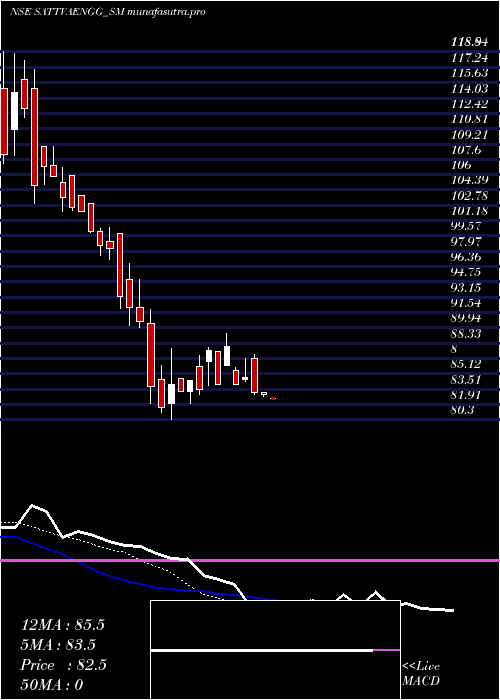Select the 109.21 price label
This screenshot has height=700, width=500.
tap(469, 134)
